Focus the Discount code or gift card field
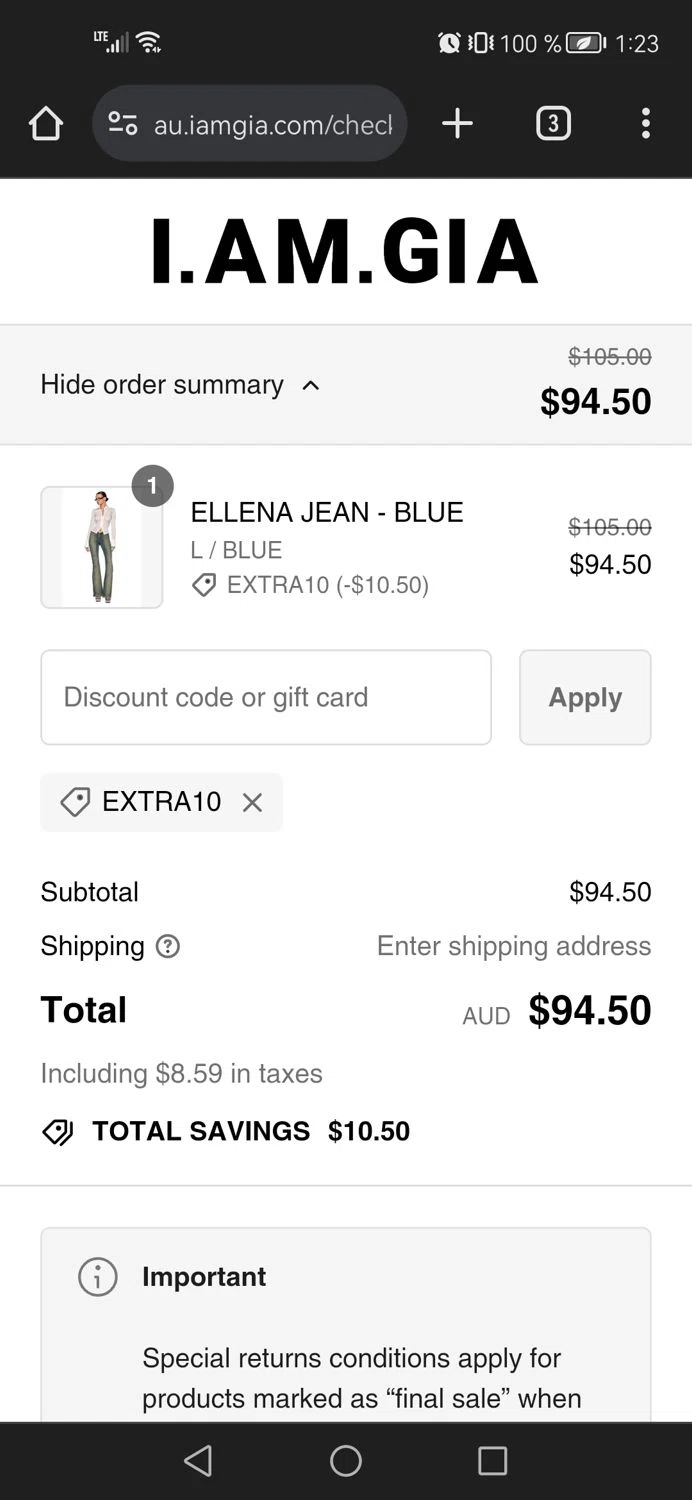This screenshot has width=692, height=1500. coord(266,697)
